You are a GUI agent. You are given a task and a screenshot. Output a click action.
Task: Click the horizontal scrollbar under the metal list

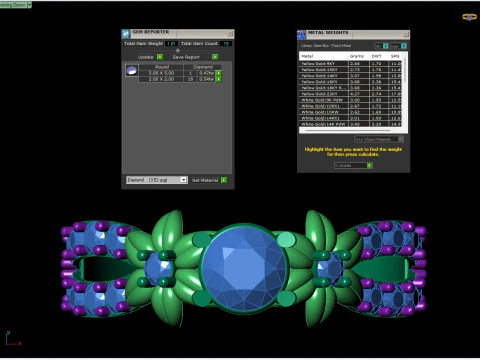pos(348,130)
